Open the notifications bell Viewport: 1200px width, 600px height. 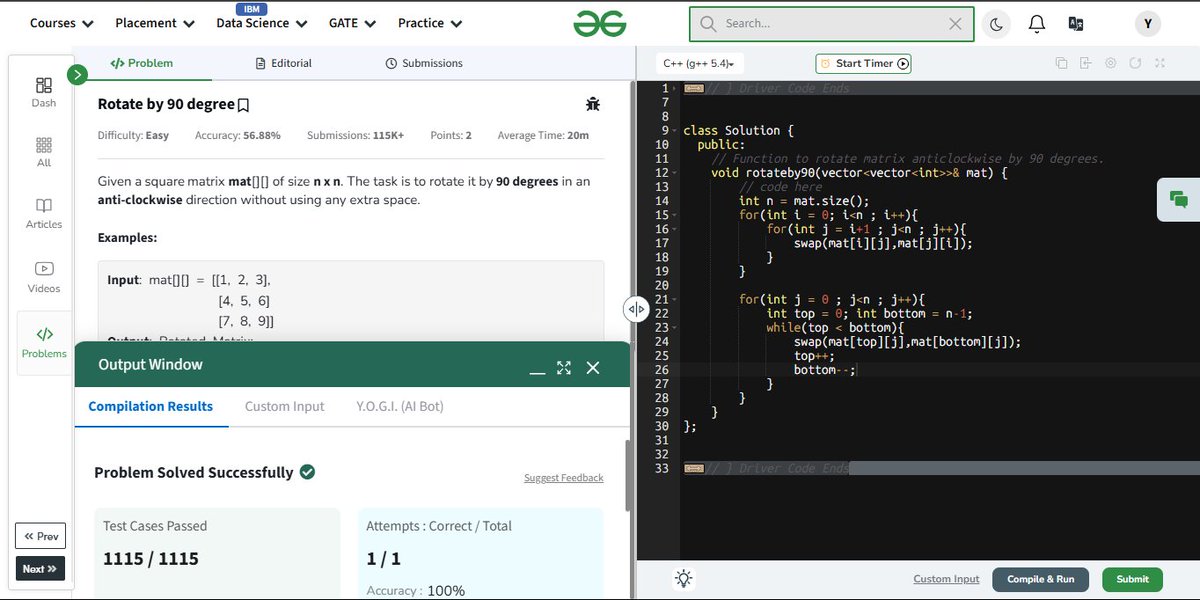pos(1037,23)
